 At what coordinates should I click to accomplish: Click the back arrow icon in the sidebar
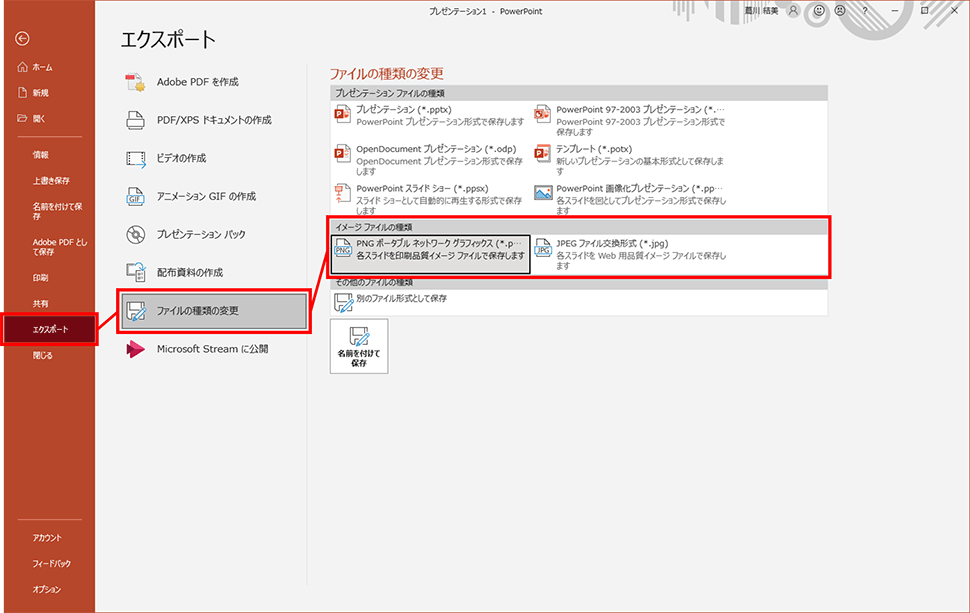[22, 38]
